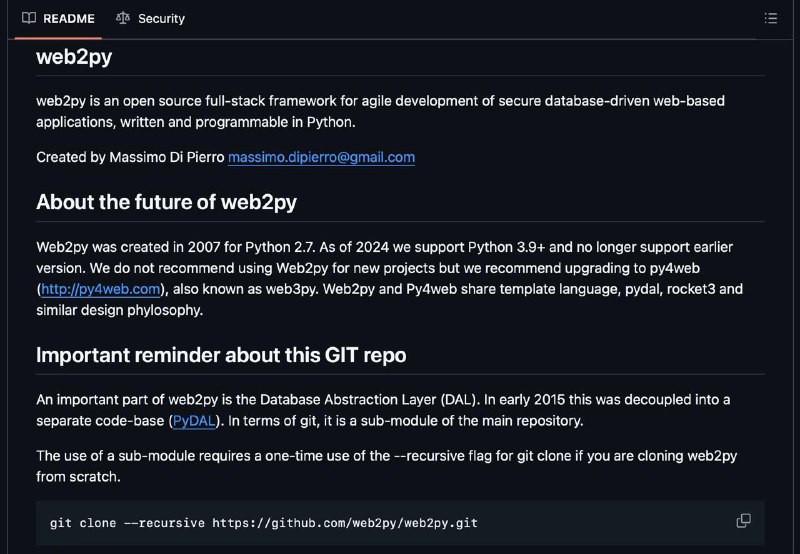The width and height of the screenshot is (800, 554).
Task: Copy the git clone command with copy icon
Action: point(743,521)
